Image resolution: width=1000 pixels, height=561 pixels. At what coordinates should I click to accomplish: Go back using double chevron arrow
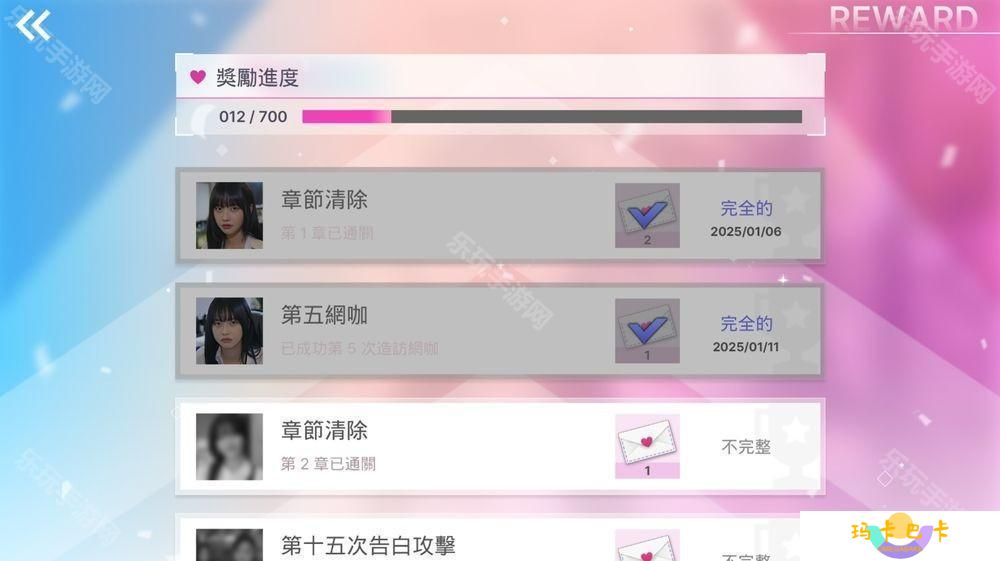pyautogui.click(x=33, y=26)
